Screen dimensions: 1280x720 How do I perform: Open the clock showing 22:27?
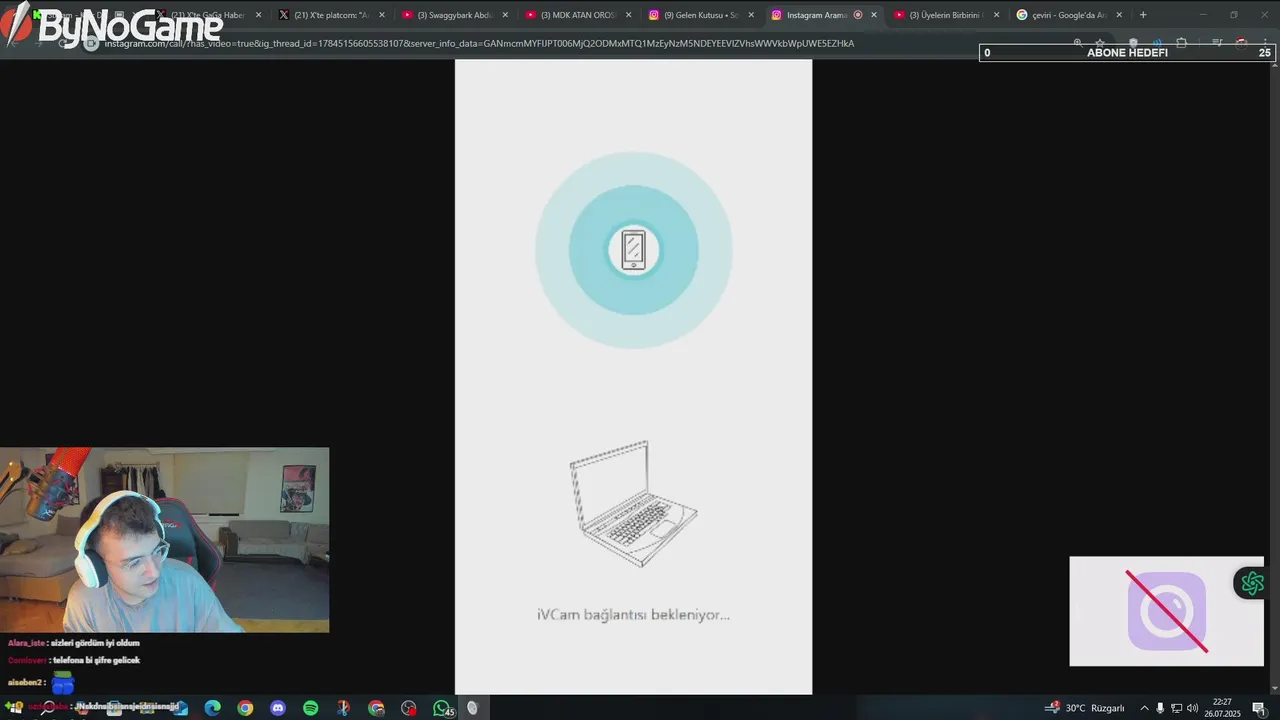pos(1222,707)
